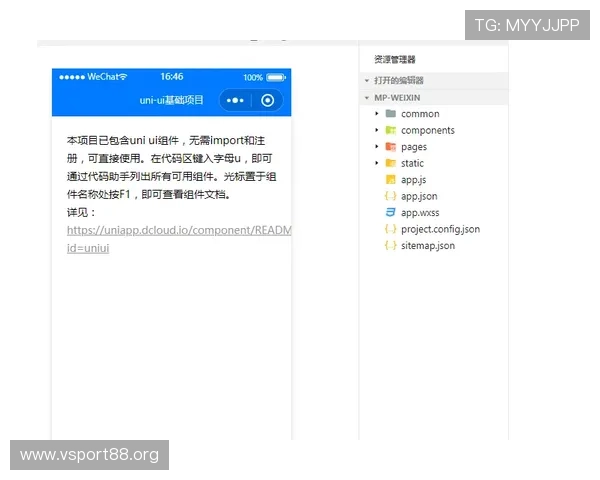Image resolution: width=600 pixels, height=480 pixels.
Task: Open the app.json file
Action: tap(419, 196)
